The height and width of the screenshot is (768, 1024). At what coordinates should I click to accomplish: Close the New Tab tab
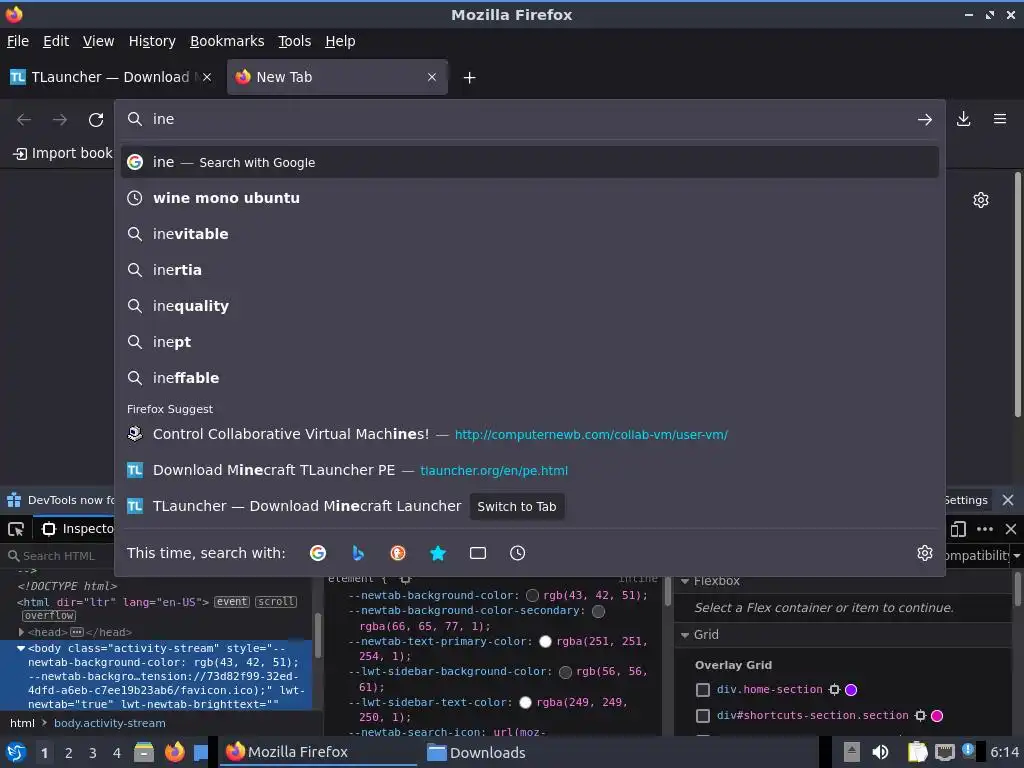click(432, 77)
